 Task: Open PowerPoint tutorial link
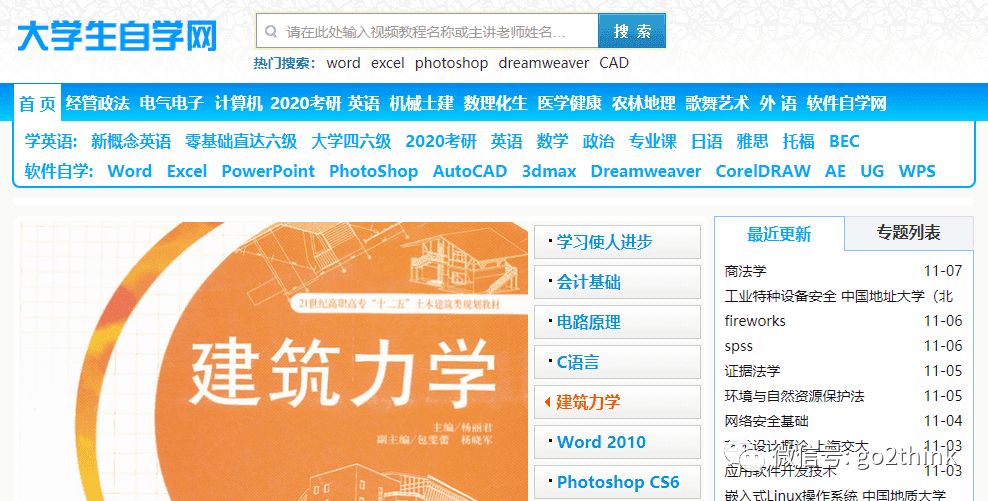pos(268,171)
